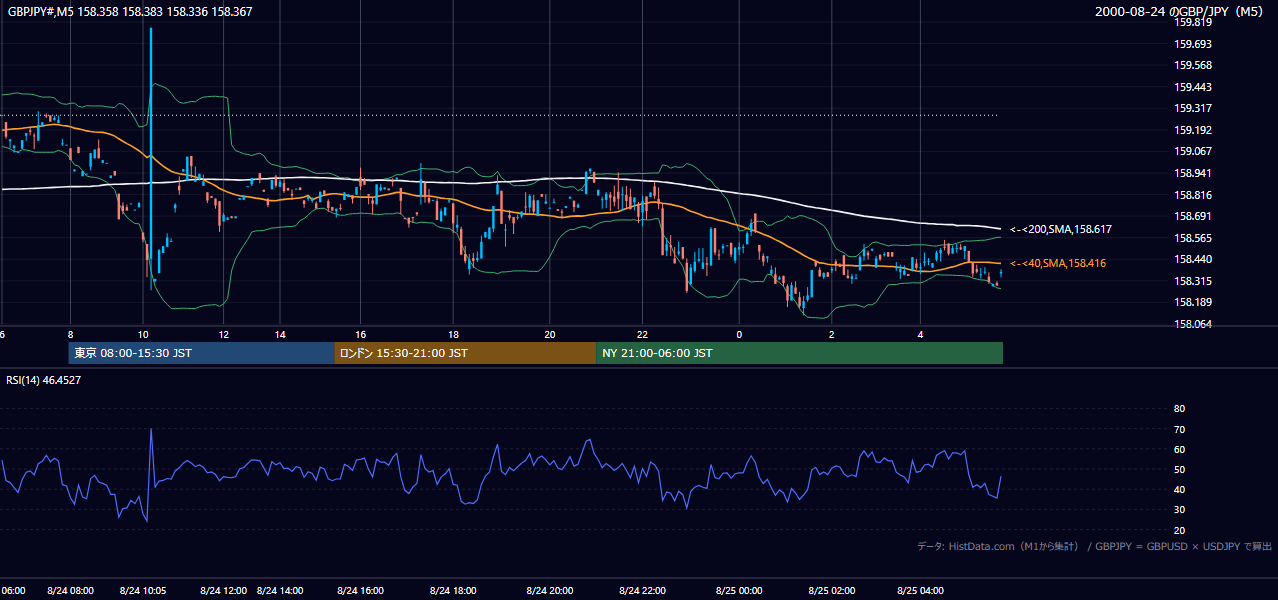Click price axis value 159.568

coord(1193,66)
